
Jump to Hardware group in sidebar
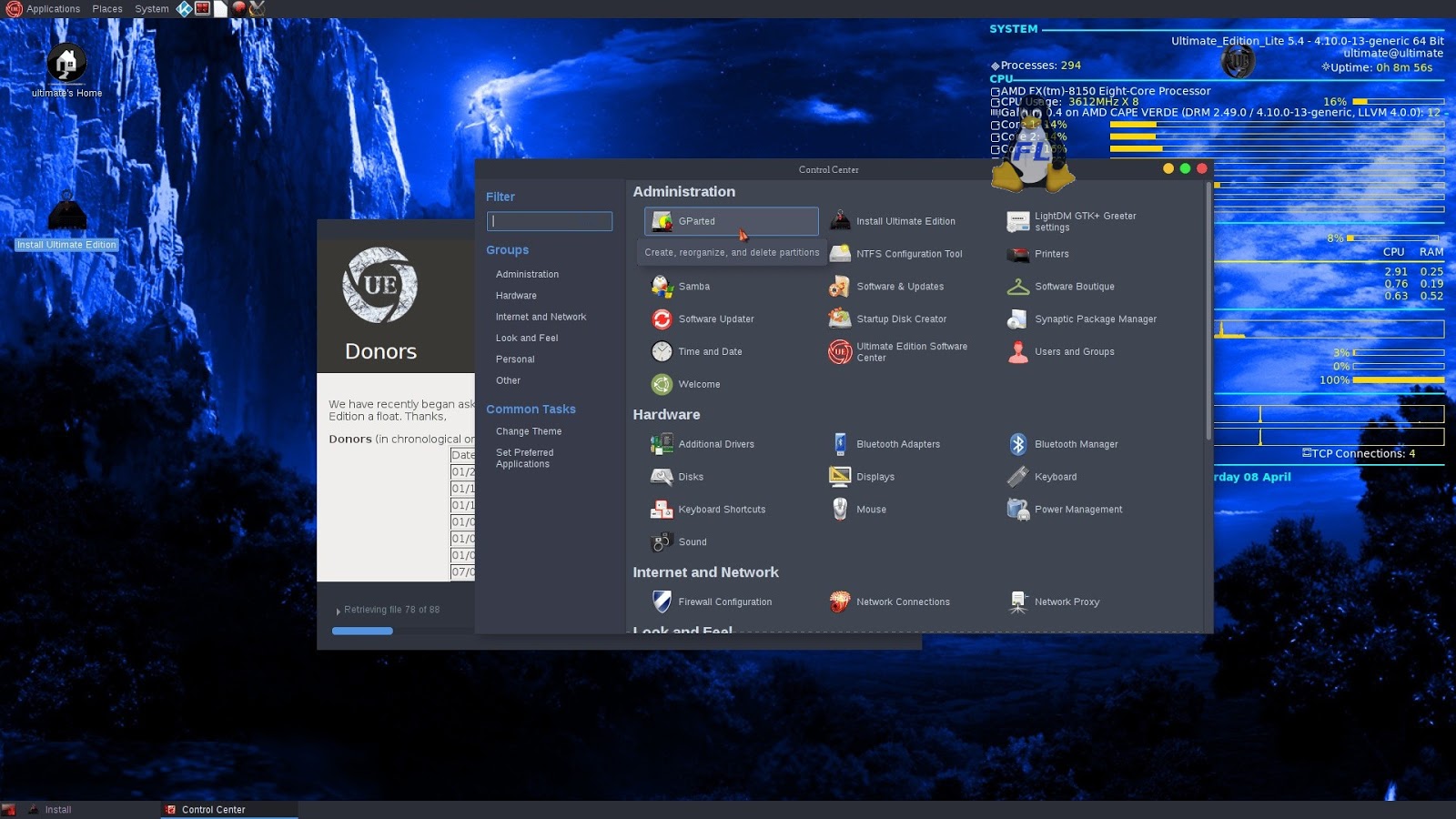516,296
